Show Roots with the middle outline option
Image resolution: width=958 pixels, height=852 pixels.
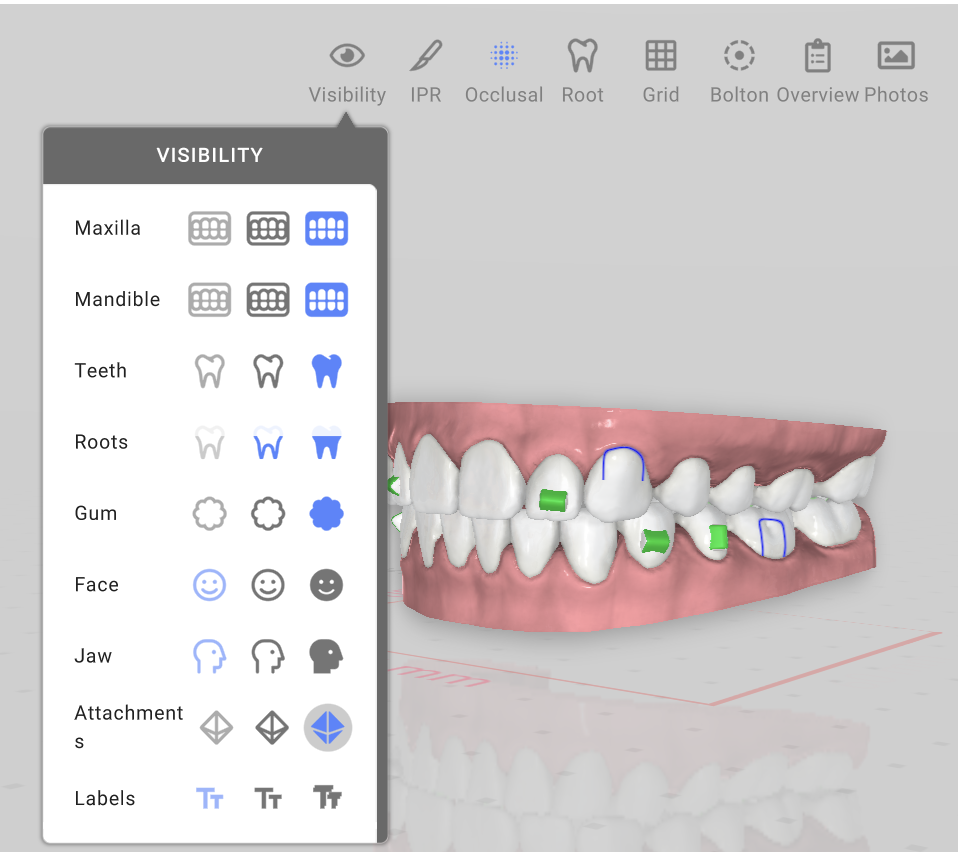tap(268, 442)
